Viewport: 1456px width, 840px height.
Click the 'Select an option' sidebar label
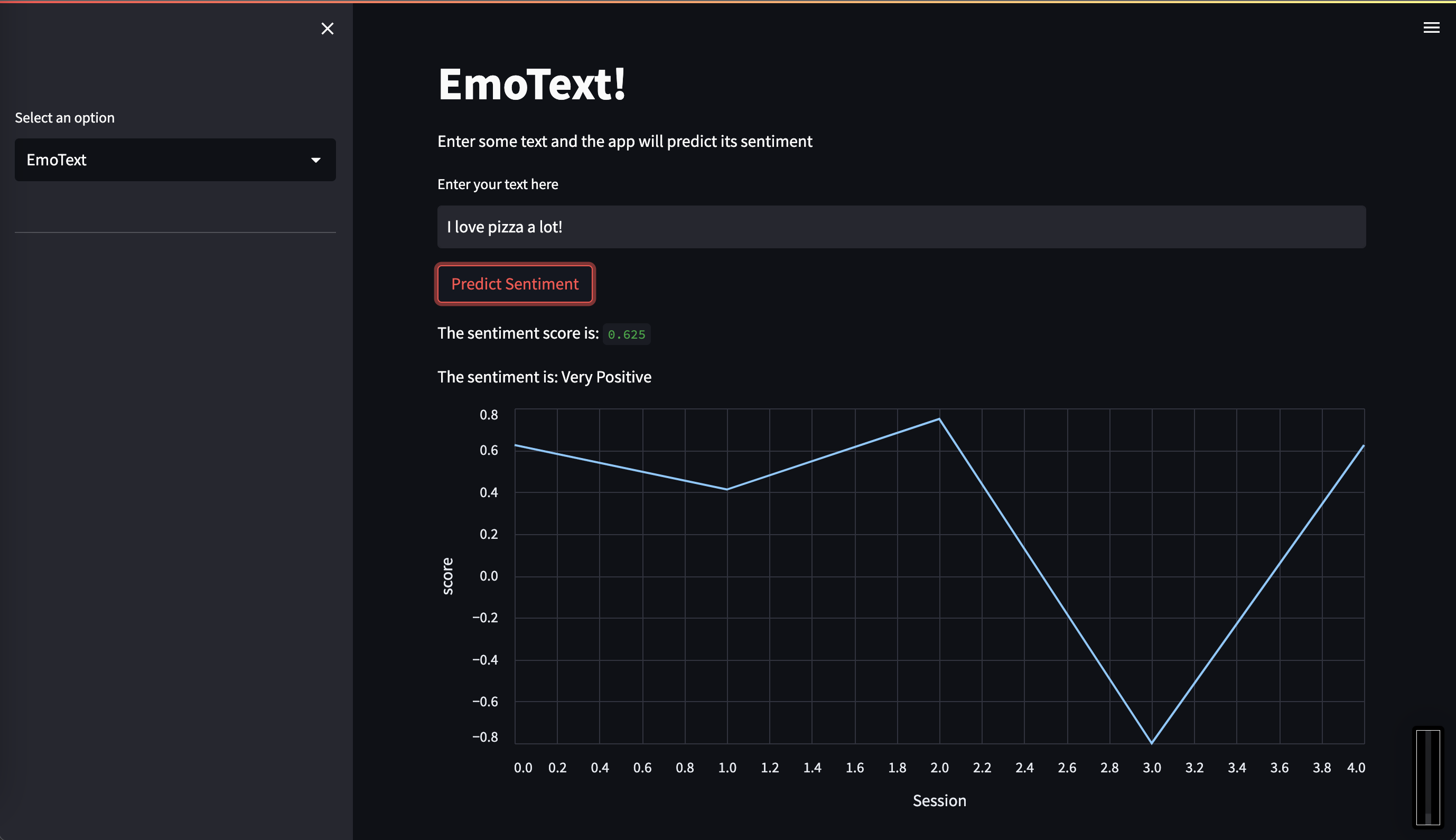[x=64, y=118]
